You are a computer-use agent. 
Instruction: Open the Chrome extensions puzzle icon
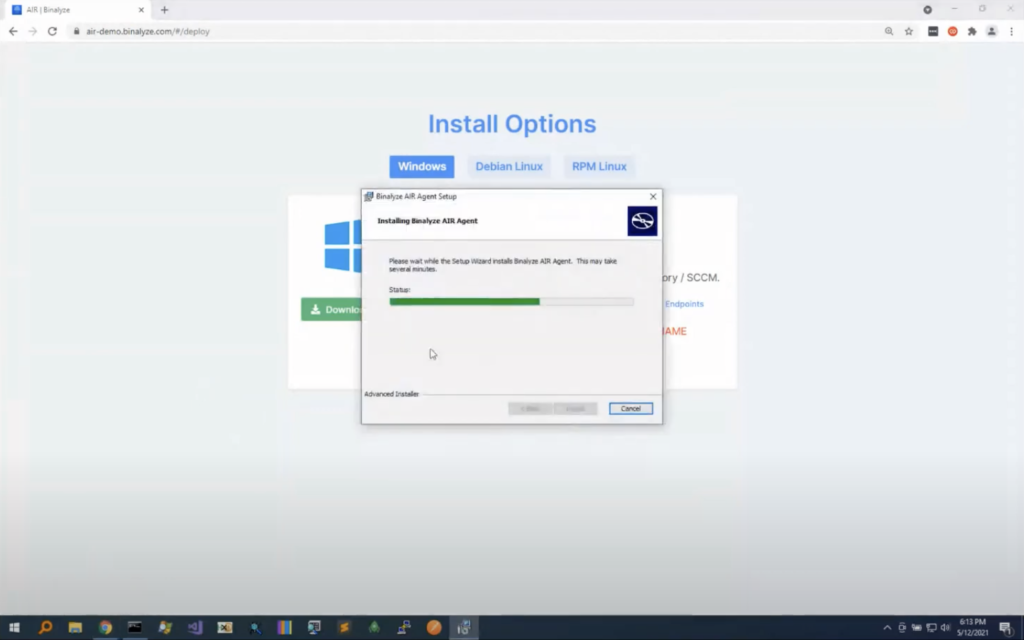click(972, 31)
